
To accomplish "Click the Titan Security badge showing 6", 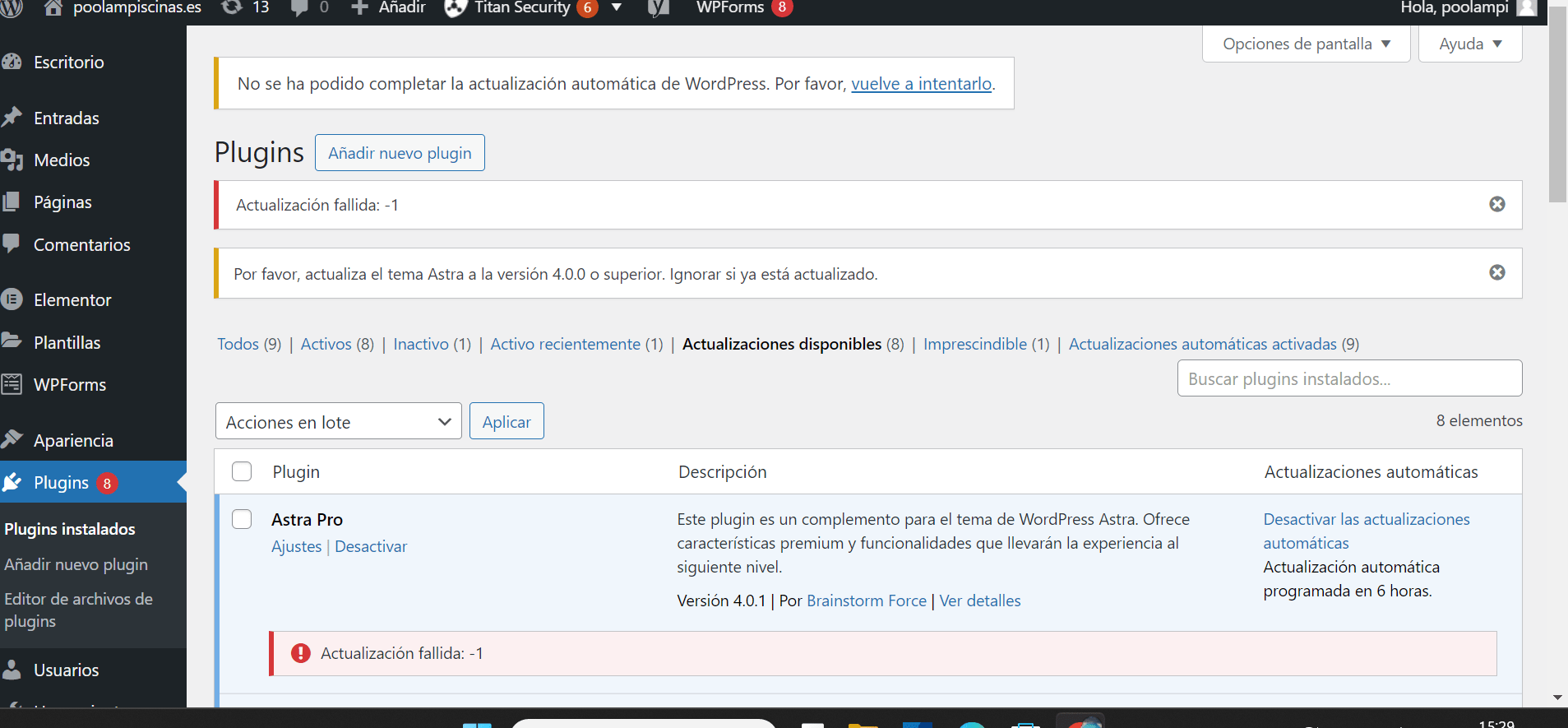I will [x=587, y=7].
